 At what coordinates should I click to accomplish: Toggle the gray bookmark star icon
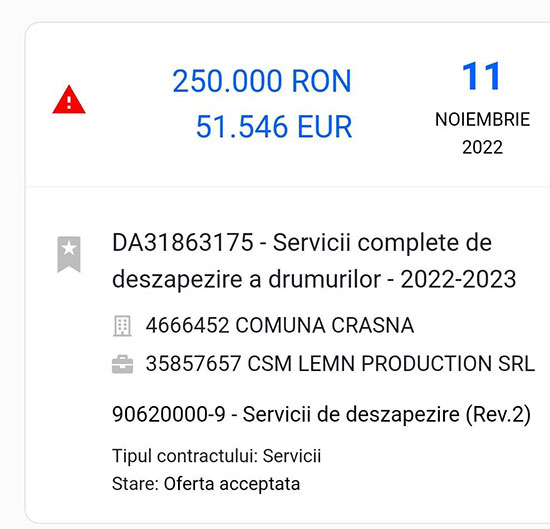pos(69,254)
